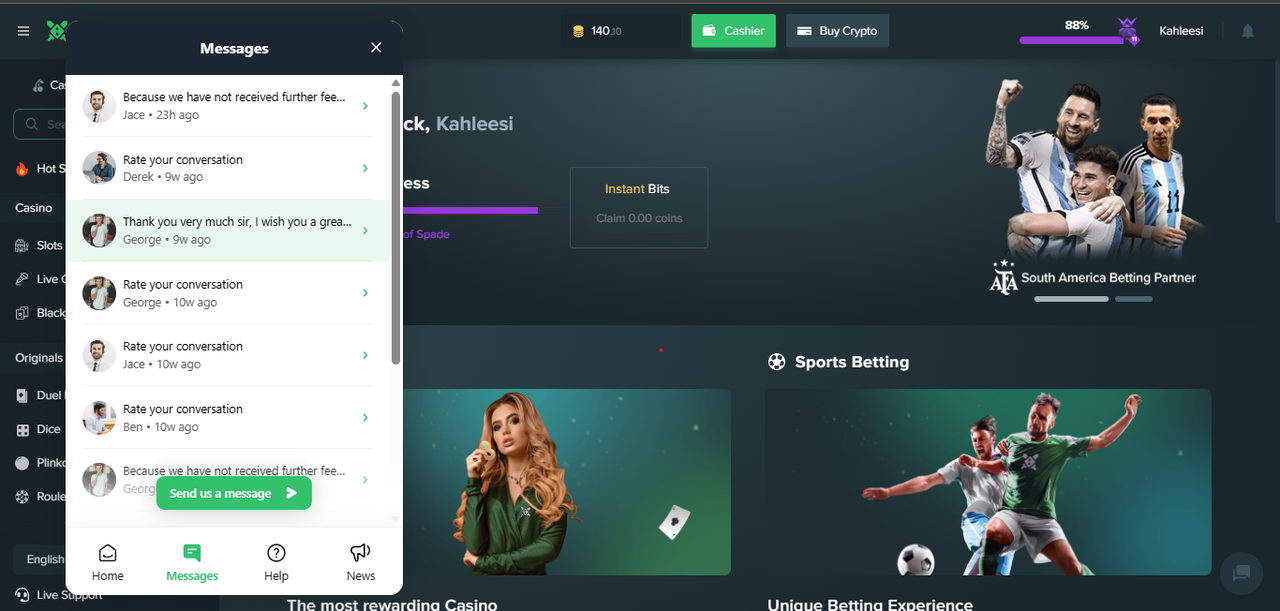Switch to the Help tab
The image size is (1280, 611).
pos(276,562)
